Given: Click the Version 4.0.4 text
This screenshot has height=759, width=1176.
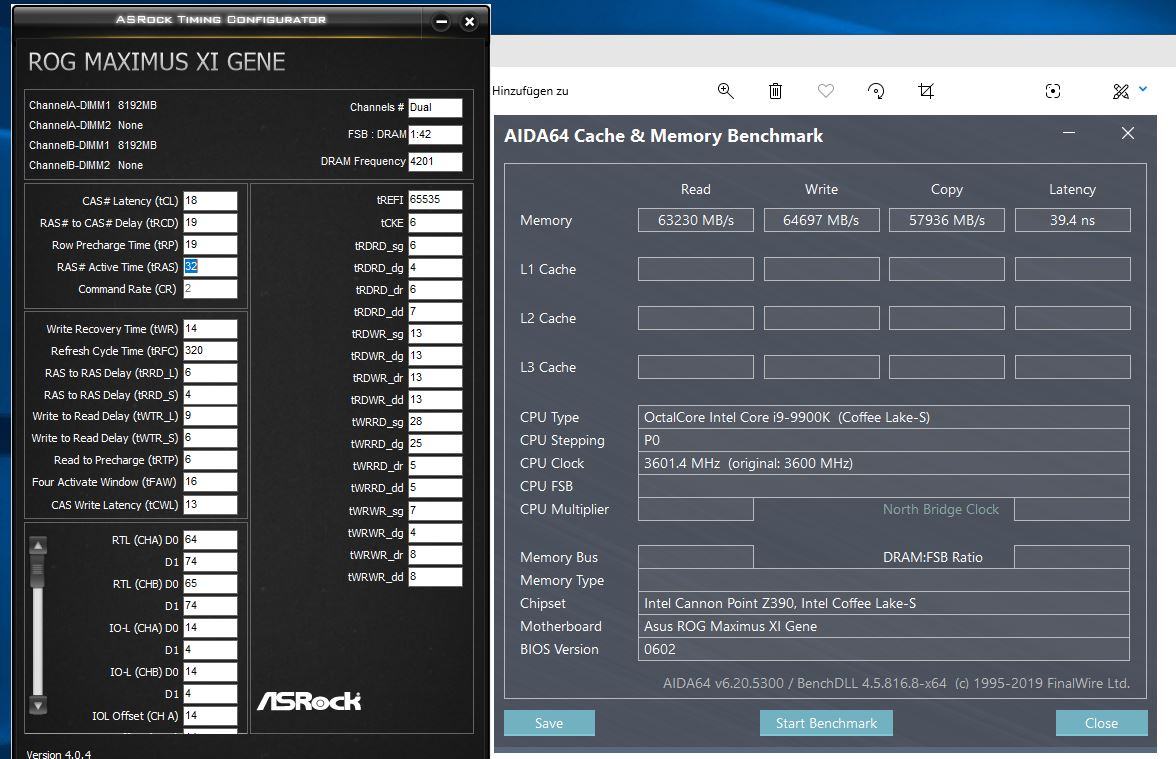Looking at the screenshot, I should [x=58, y=754].
